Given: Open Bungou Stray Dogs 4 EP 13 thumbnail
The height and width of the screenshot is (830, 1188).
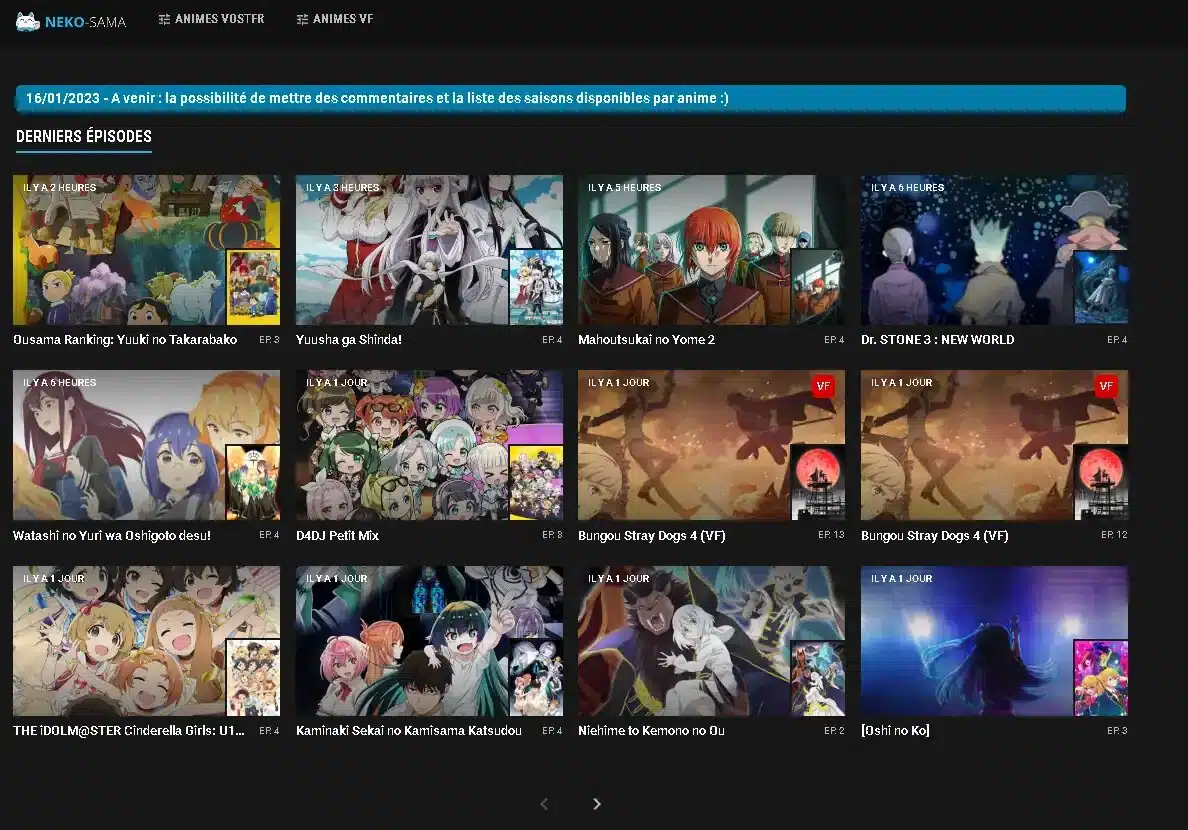Looking at the screenshot, I should tap(711, 445).
